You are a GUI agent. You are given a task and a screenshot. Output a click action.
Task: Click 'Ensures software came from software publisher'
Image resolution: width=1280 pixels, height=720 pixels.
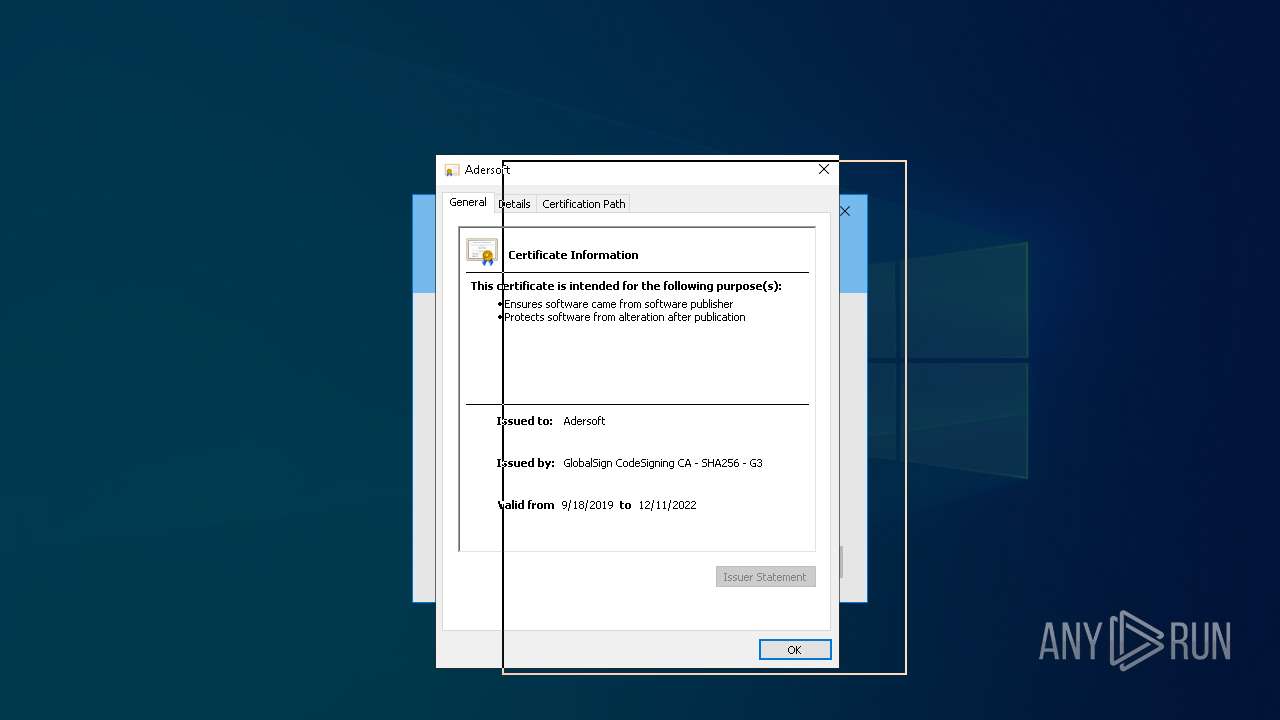pos(619,304)
